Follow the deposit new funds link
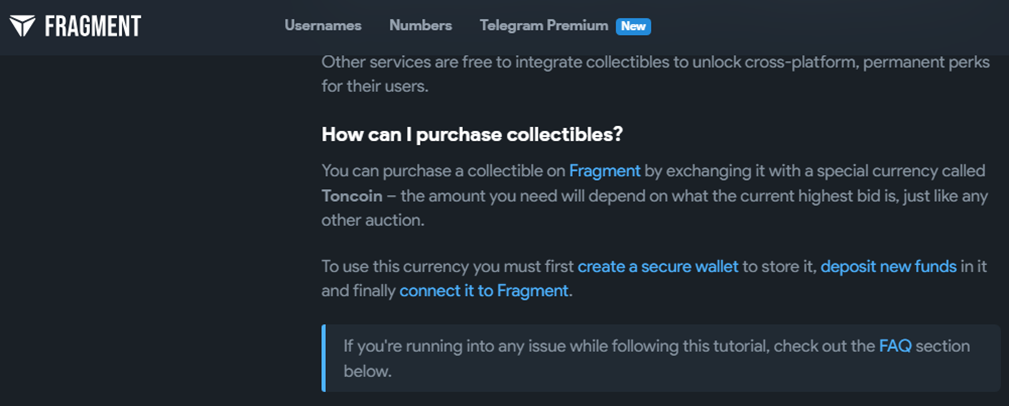 click(889, 266)
